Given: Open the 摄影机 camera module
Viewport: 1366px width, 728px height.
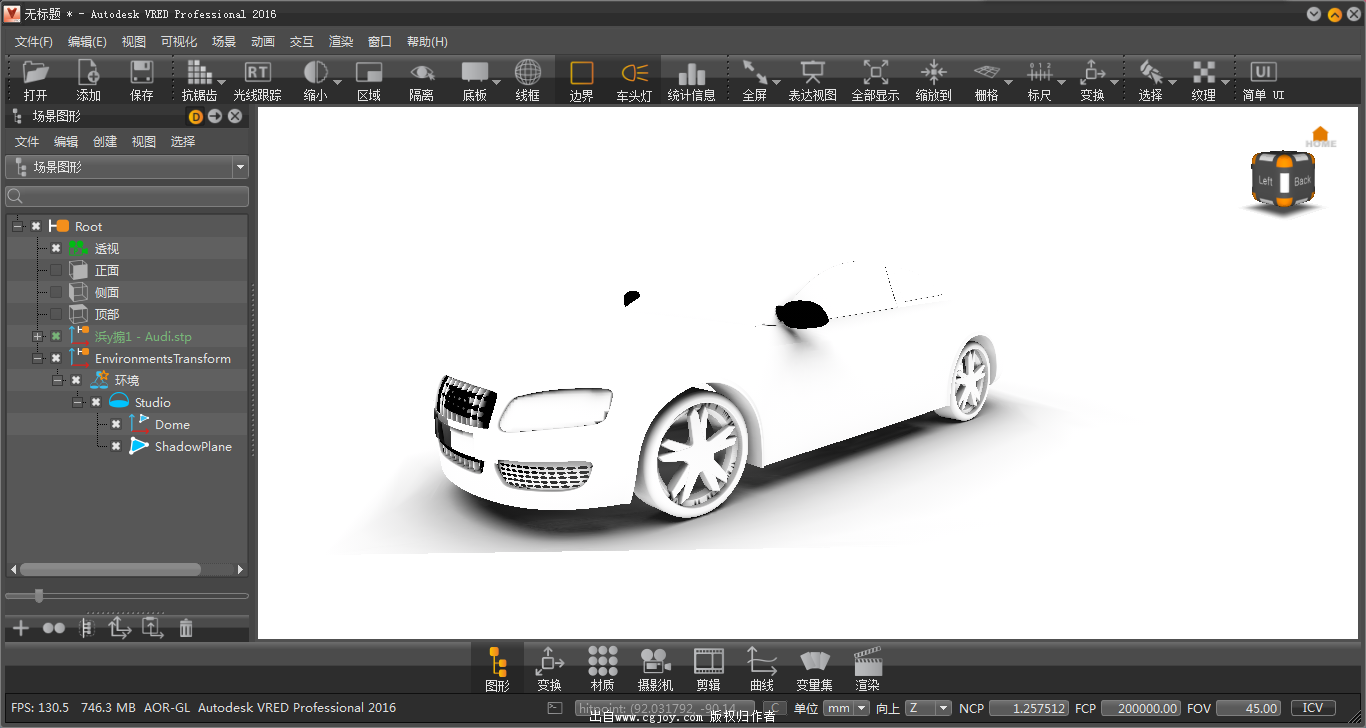Looking at the screenshot, I should (x=655, y=669).
